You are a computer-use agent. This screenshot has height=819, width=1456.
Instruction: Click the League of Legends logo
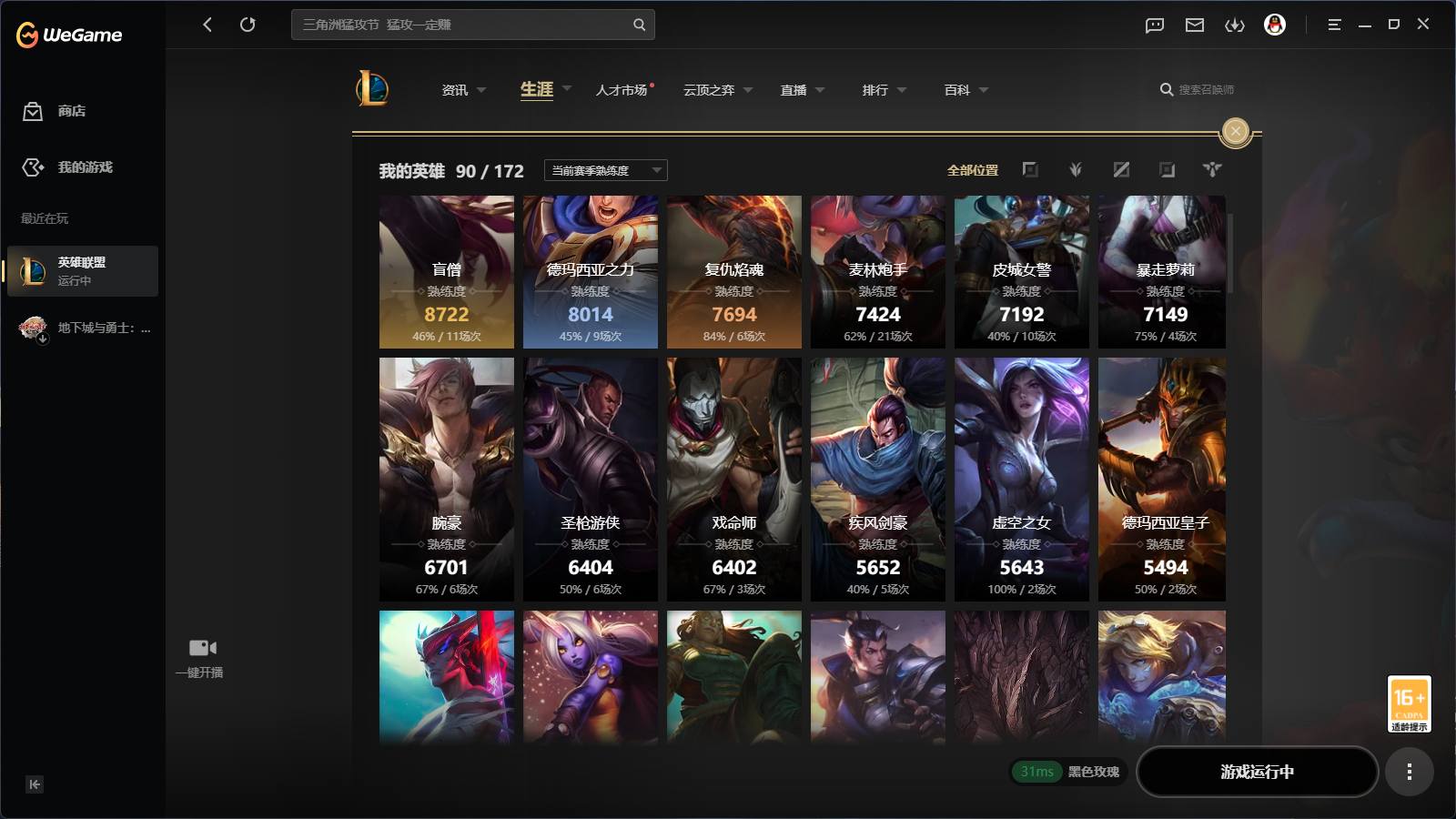[372, 89]
